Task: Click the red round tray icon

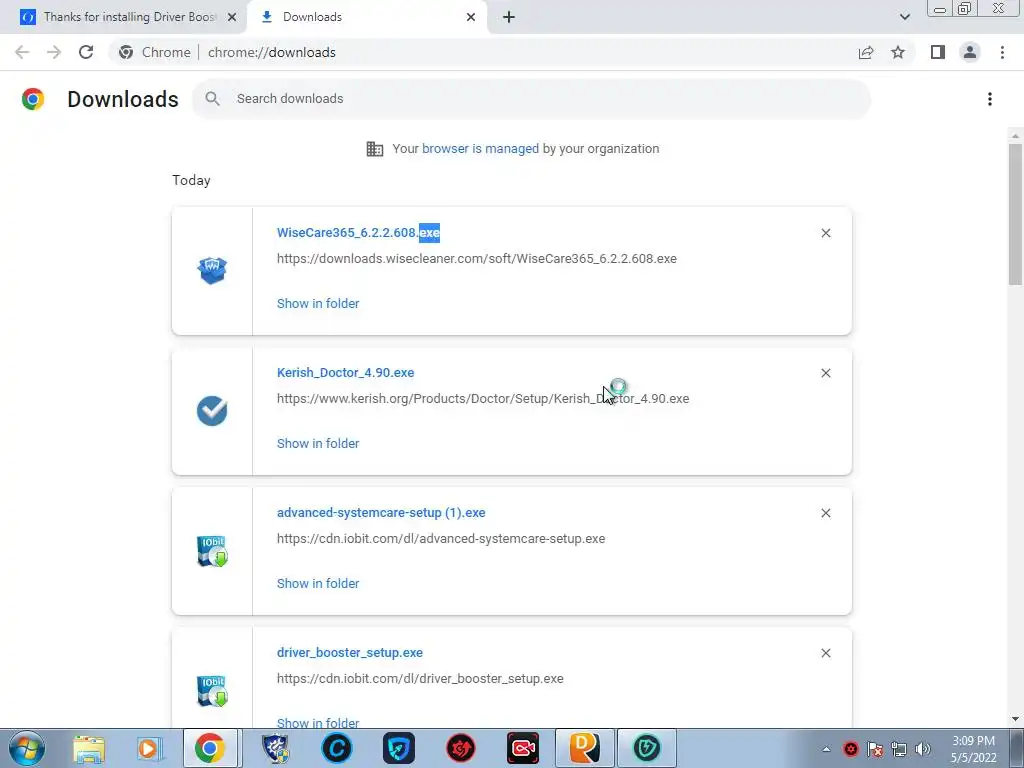Action: click(x=851, y=749)
